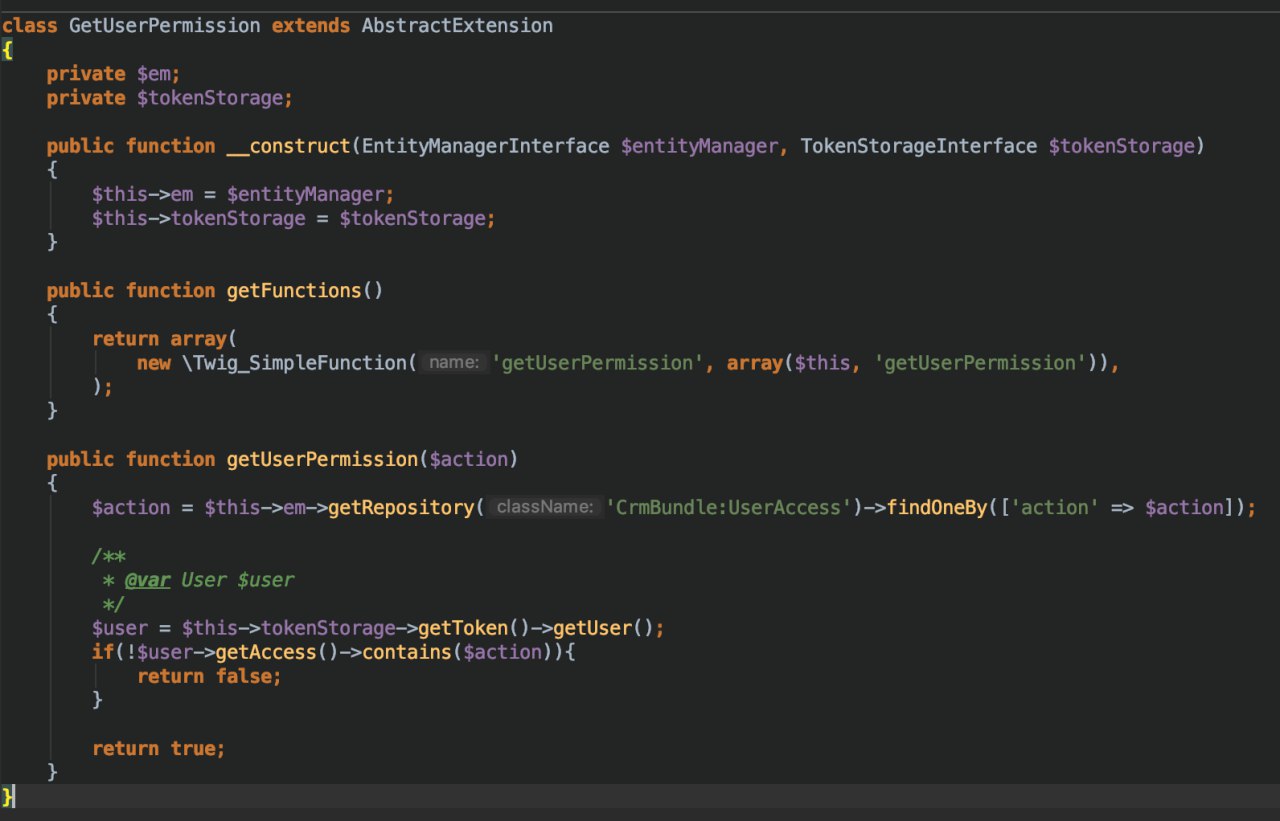Image resolution: width=1280 pixels, height=821 pixels.
Task: Click the class name GetUserPermission in the class declaration
Action: click(164, 25)
